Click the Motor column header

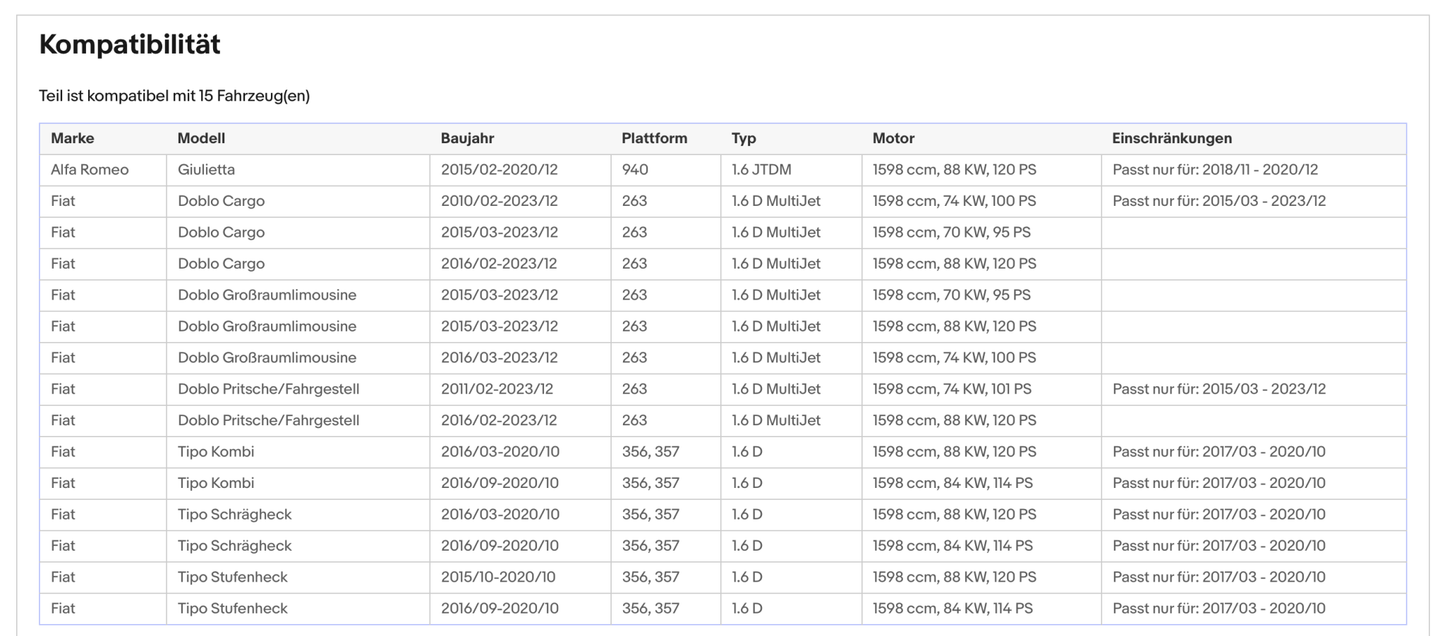893,139
